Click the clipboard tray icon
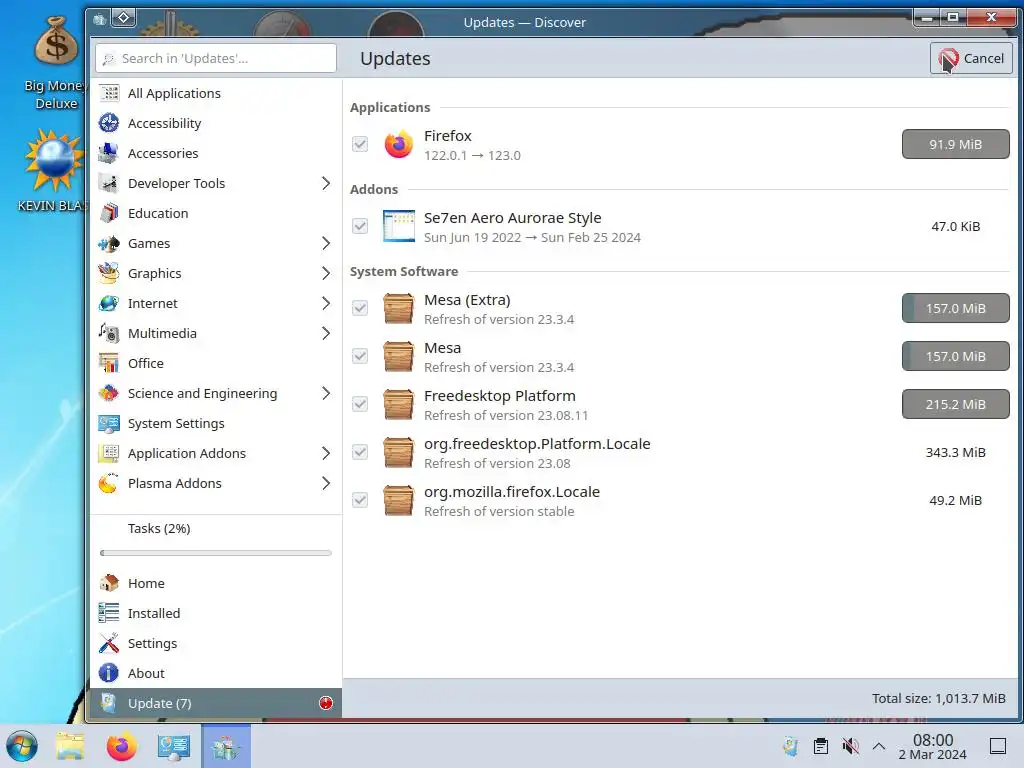 click(x=821, y=746)
